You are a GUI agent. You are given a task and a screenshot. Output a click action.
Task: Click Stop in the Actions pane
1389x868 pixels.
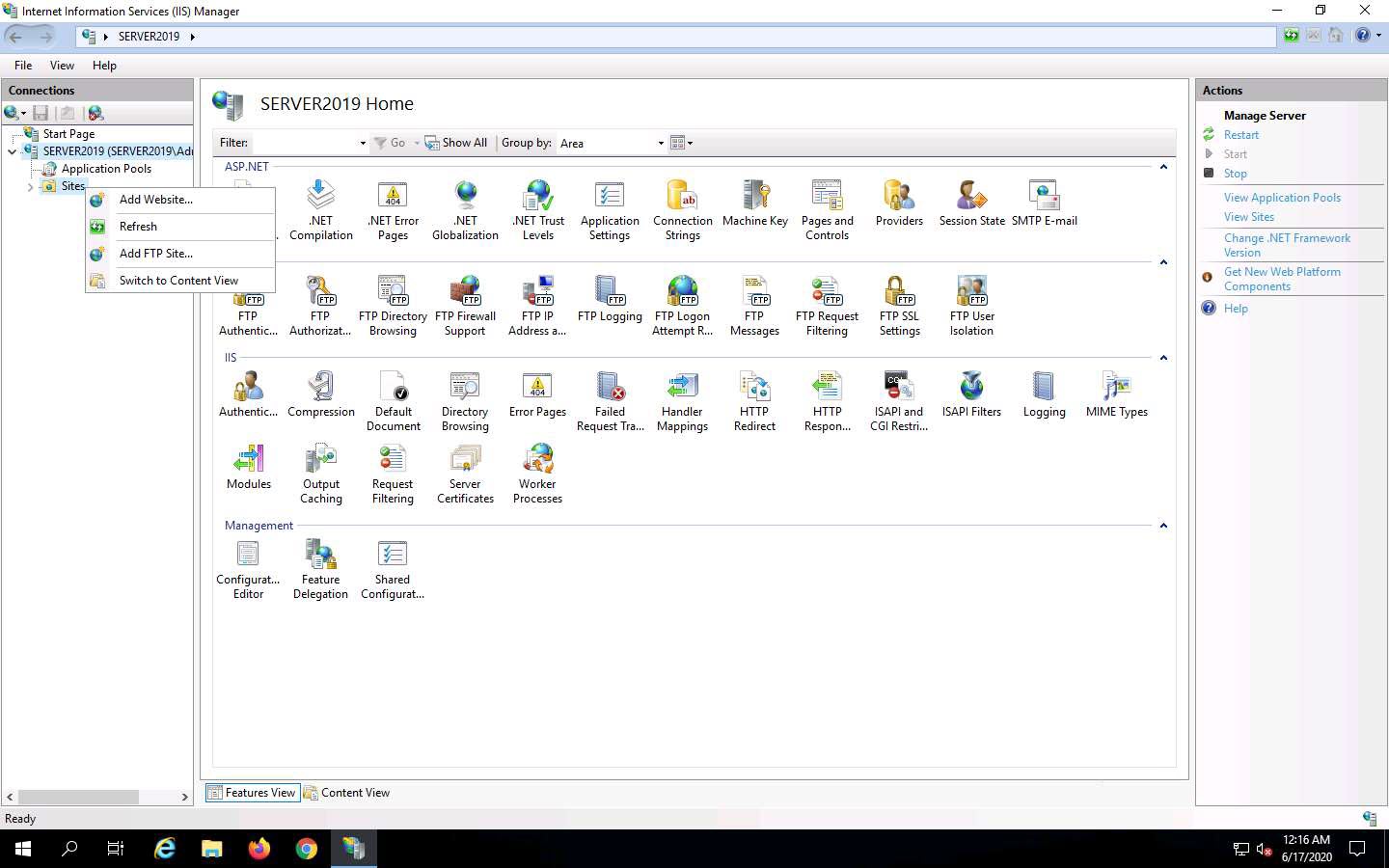point(1235,174)
